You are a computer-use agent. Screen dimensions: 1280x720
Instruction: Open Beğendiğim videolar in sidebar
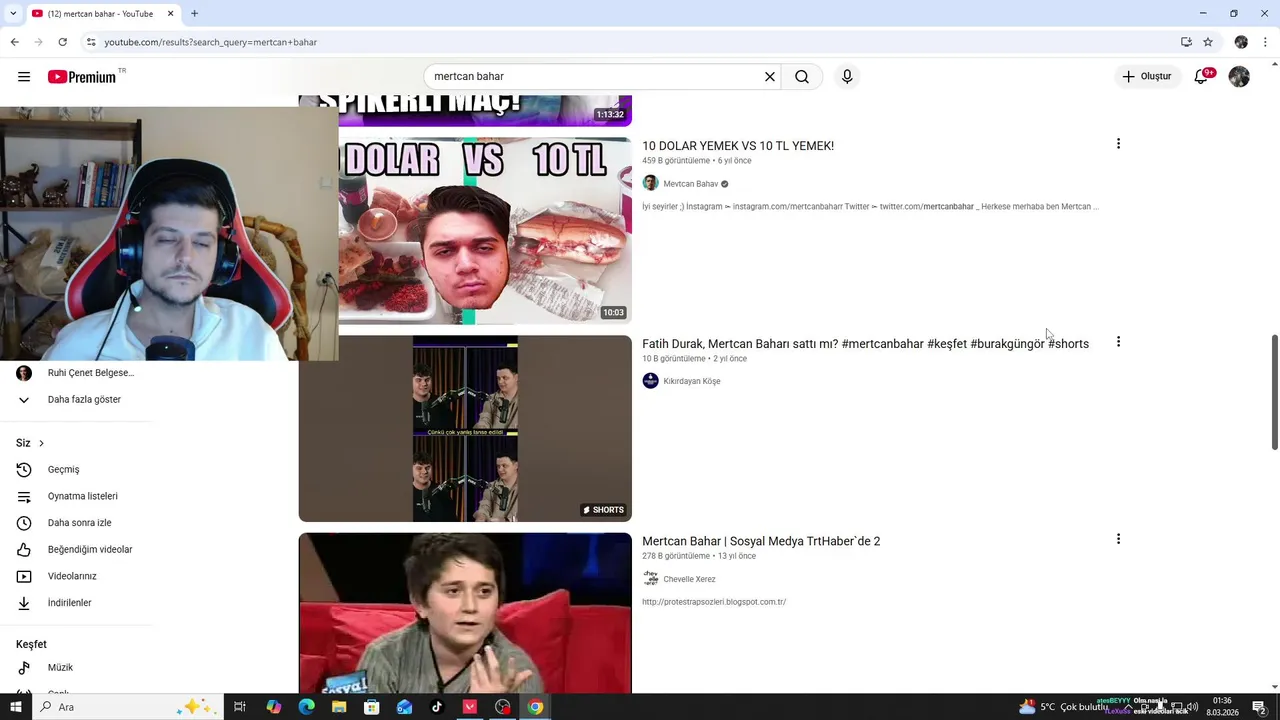[x=76, y=549]
